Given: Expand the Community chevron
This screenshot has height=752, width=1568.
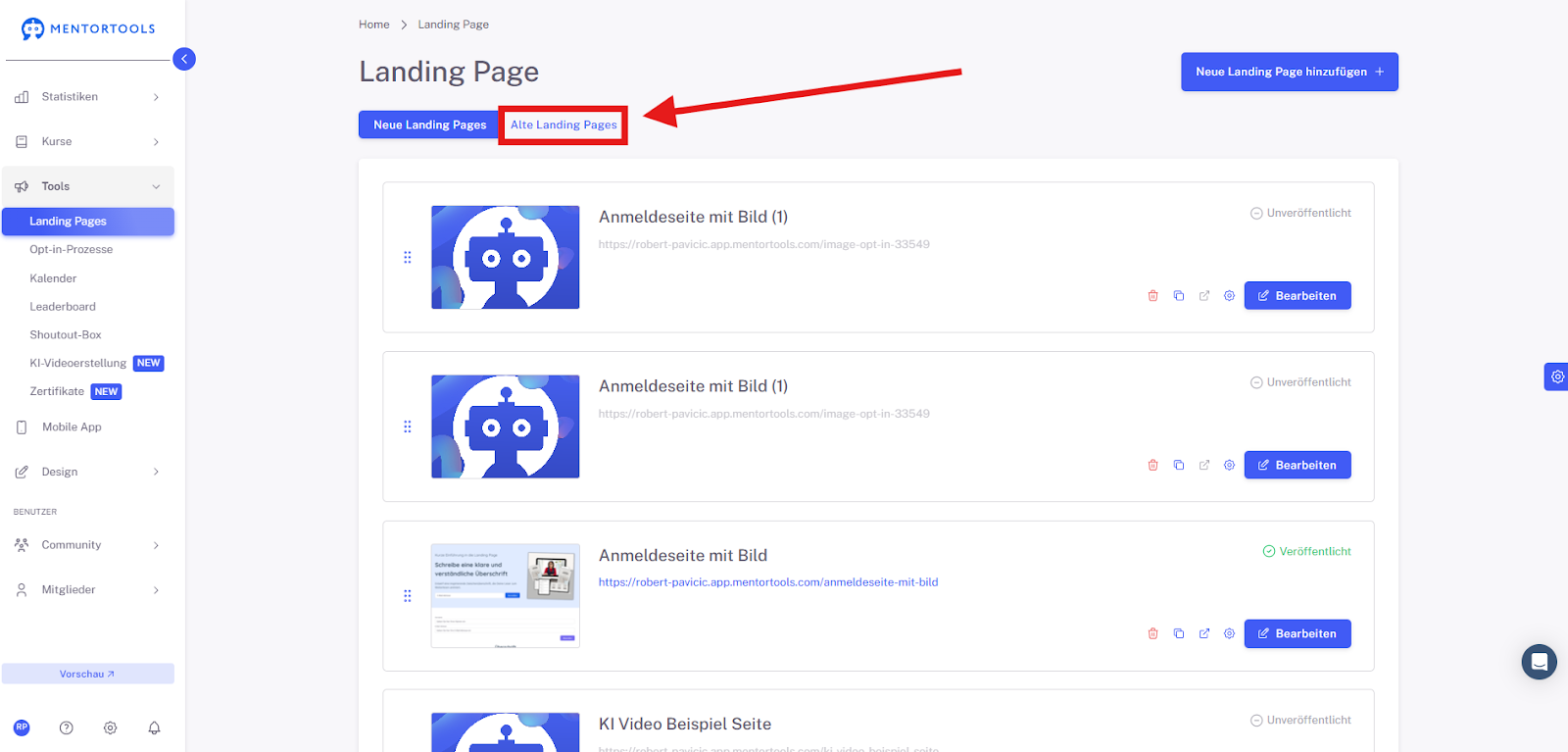Looking at the screenshot, I should [156, 545].
